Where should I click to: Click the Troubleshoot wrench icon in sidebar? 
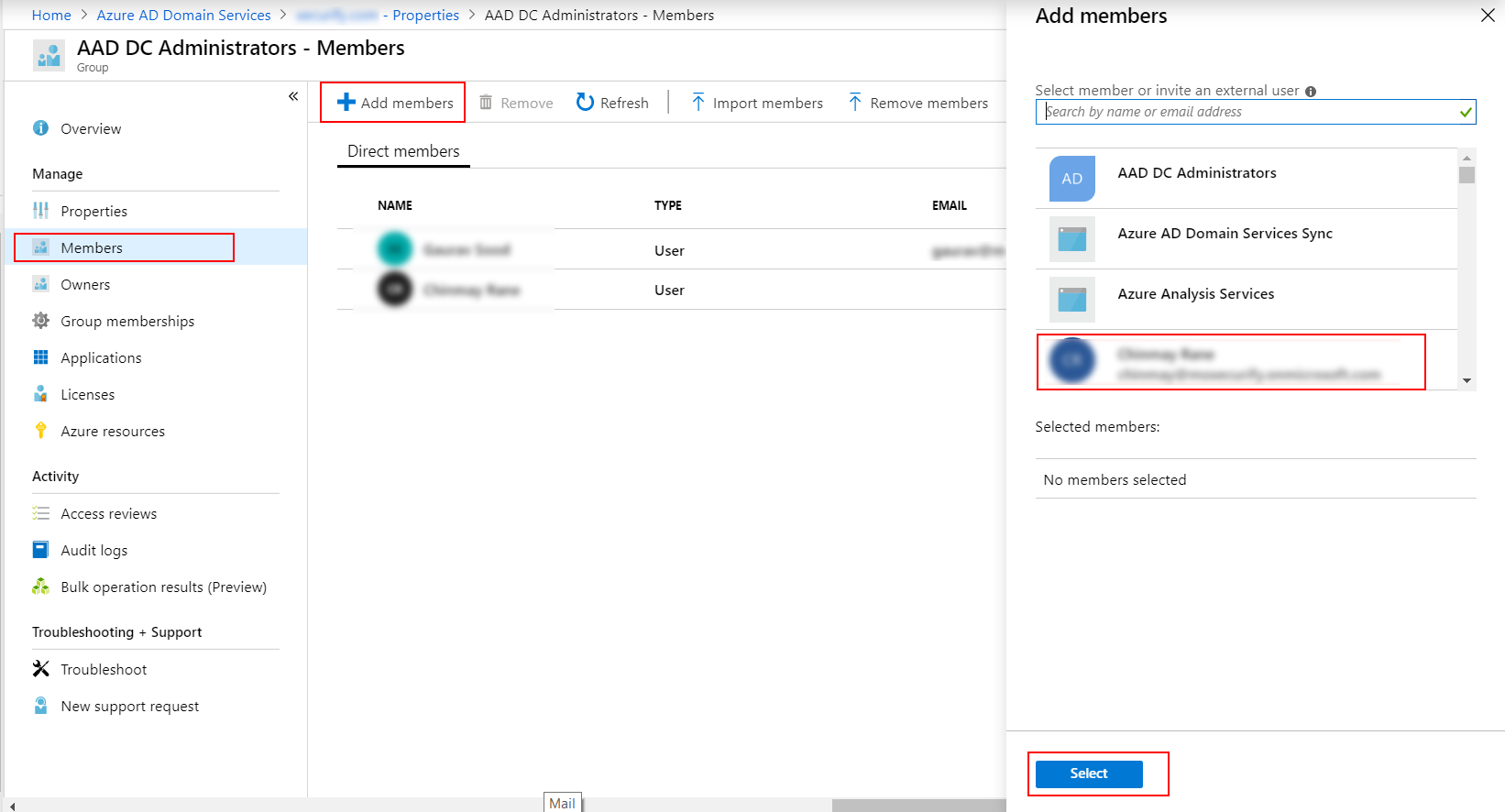tap(41, 669)
